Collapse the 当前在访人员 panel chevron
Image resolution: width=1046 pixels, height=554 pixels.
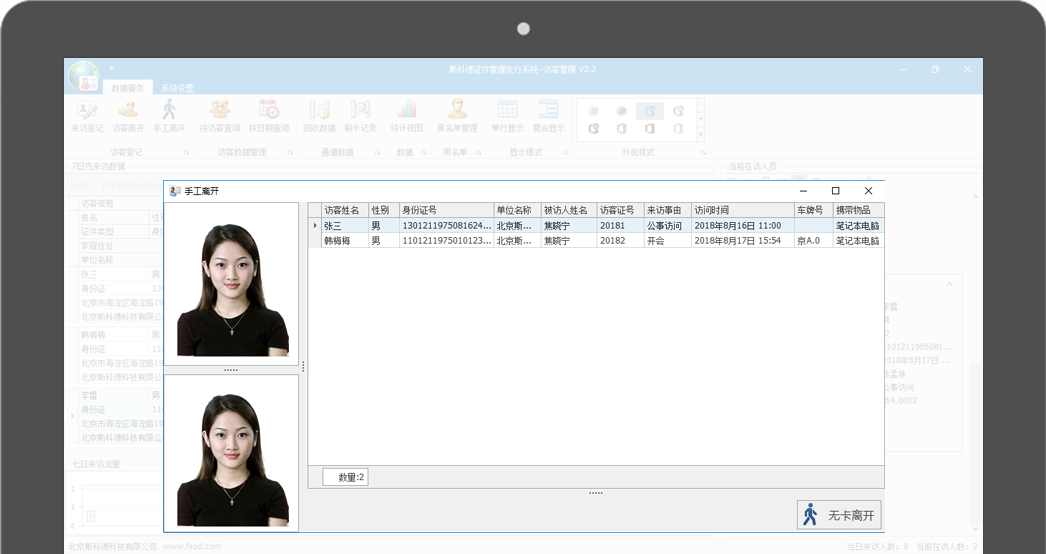click(x=949, y=285)
